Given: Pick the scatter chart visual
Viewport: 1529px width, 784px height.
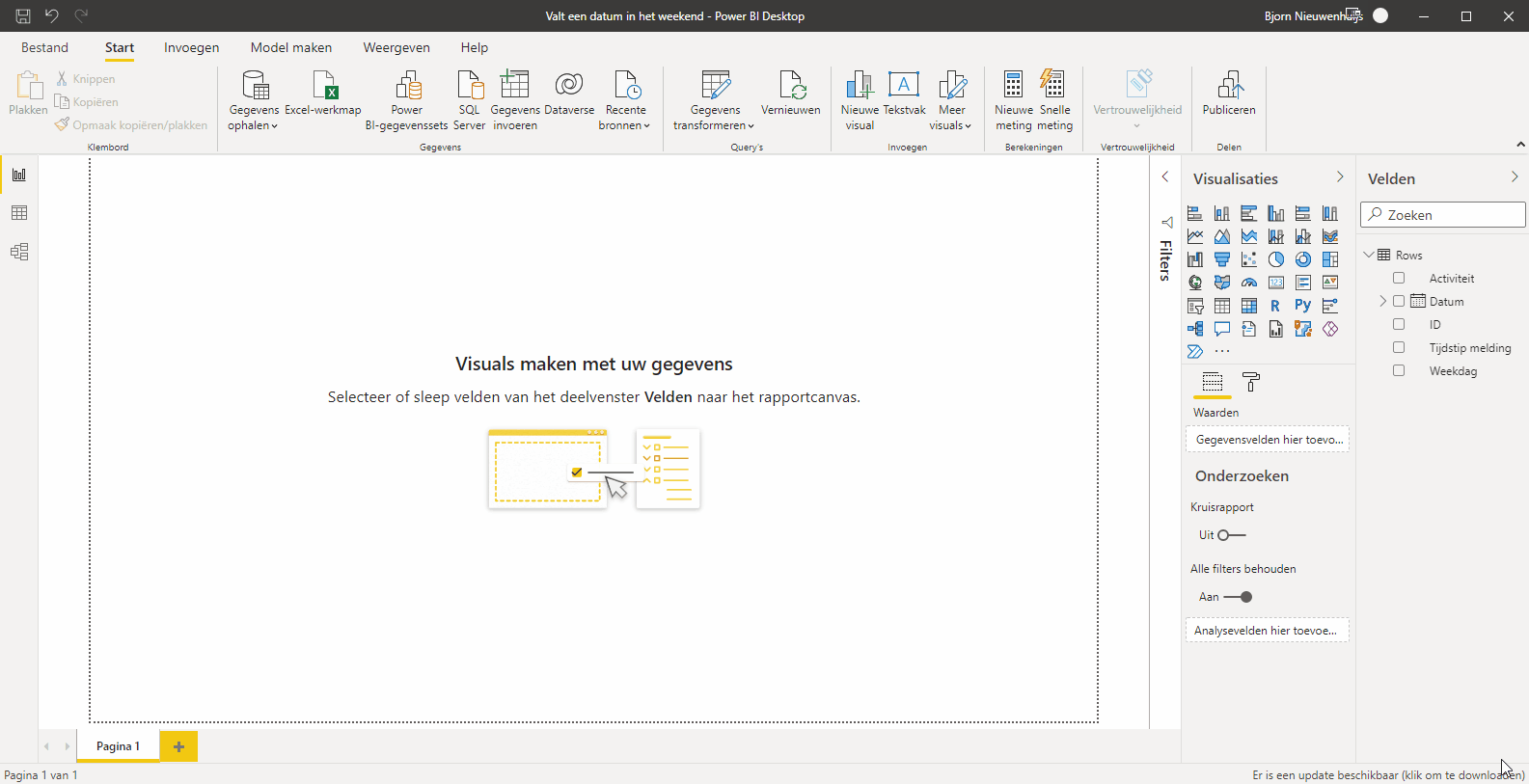Looking at the screenshot, I should tap(1249, 259).
